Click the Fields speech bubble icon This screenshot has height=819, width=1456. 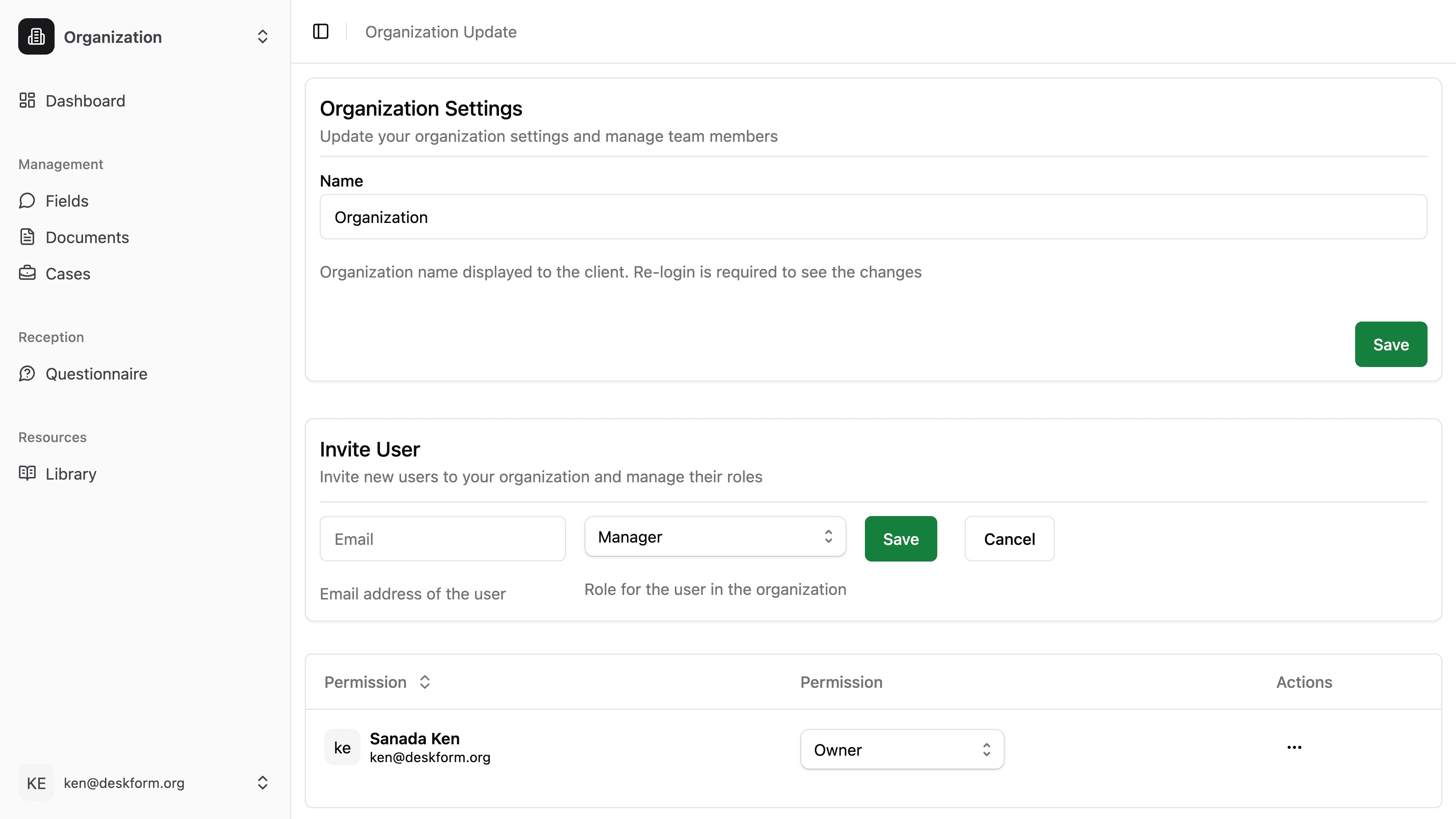[27, 201]
